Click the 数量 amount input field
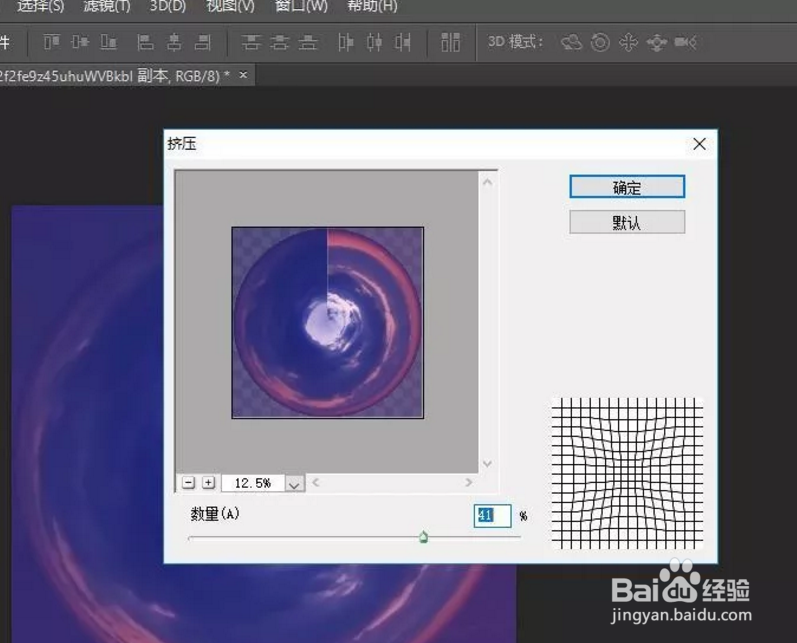797x643 pixels. point(492,515)
